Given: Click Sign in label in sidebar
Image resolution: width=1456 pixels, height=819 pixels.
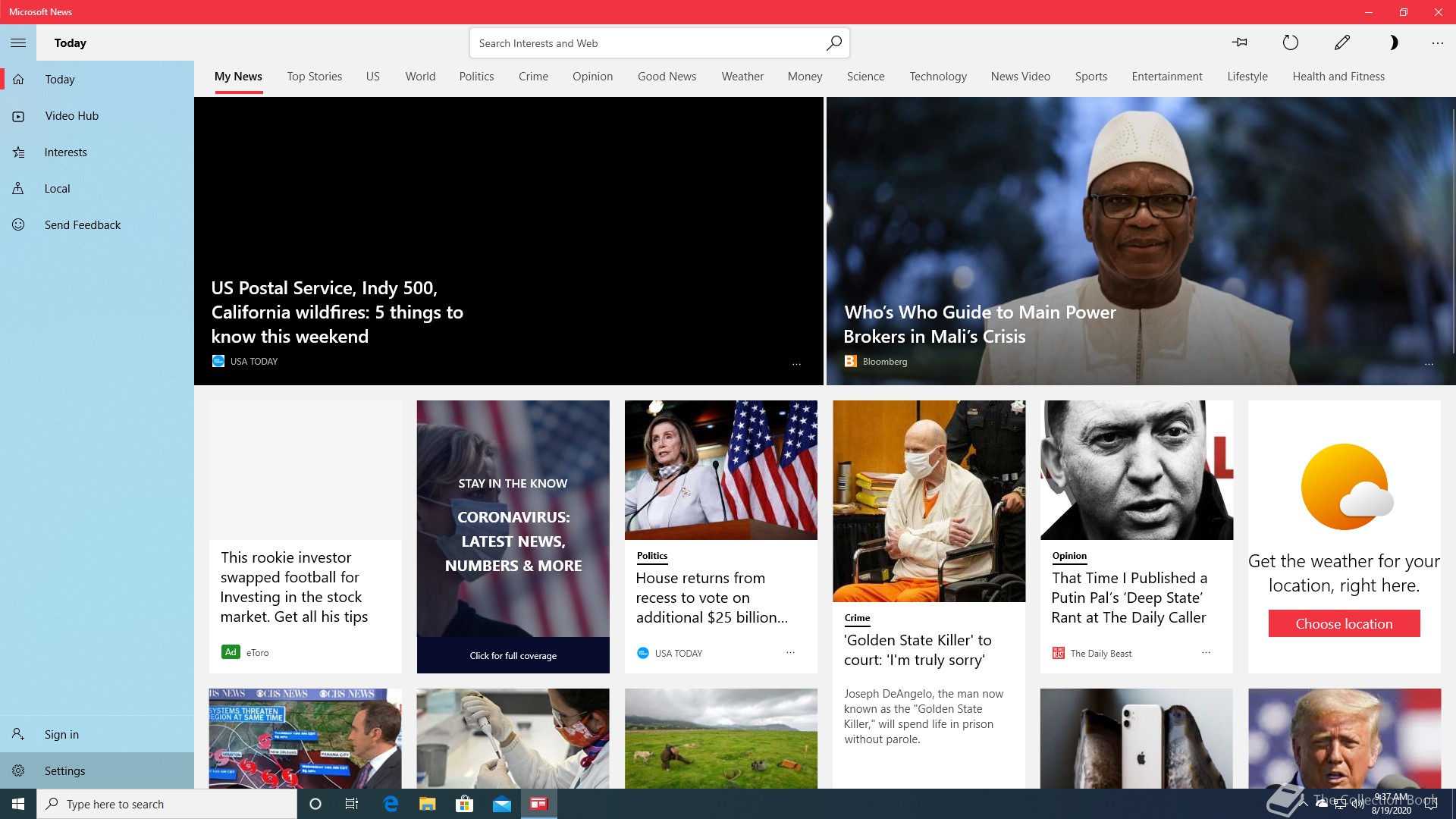Looking at the screenshot, I should tap(61, 735).
